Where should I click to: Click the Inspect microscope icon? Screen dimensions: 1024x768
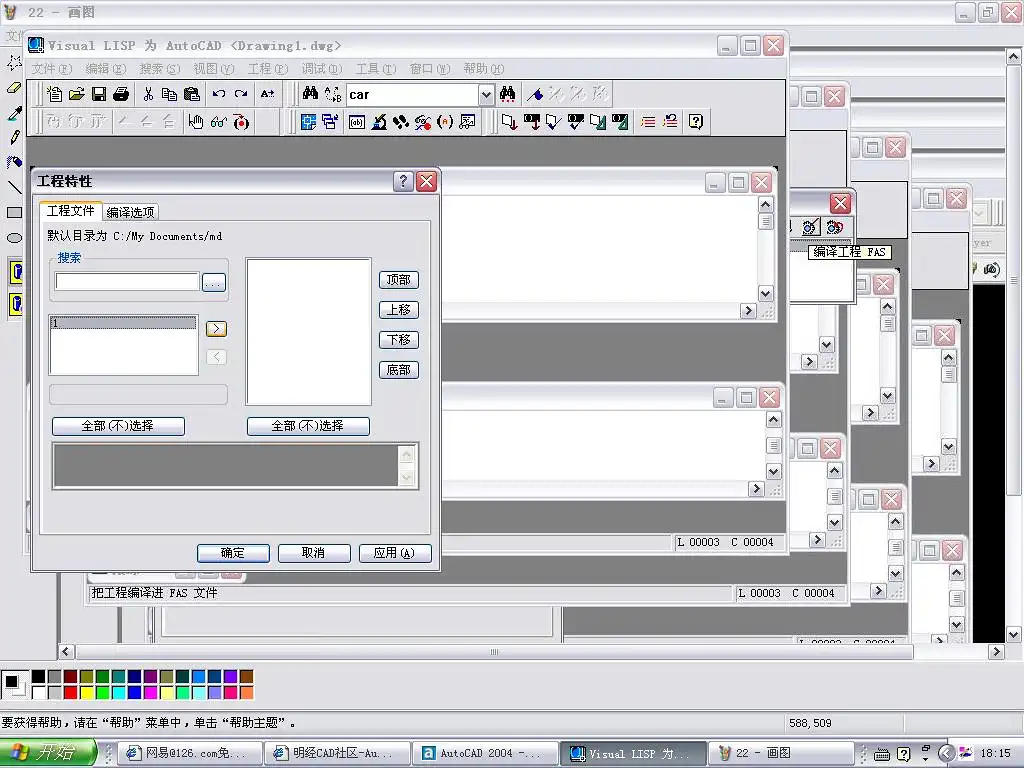379,121
